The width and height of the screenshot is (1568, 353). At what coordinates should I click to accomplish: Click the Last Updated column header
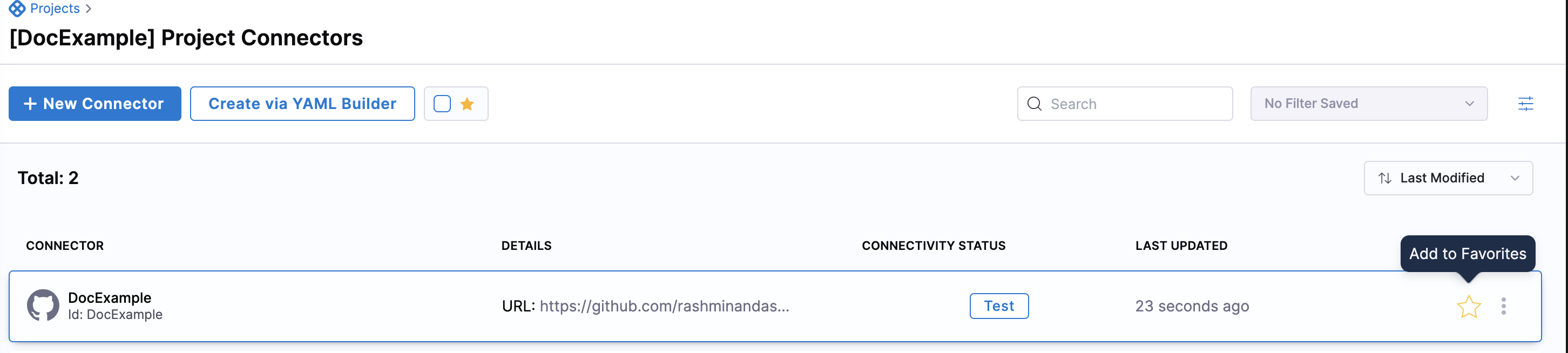coord(1180,246)
